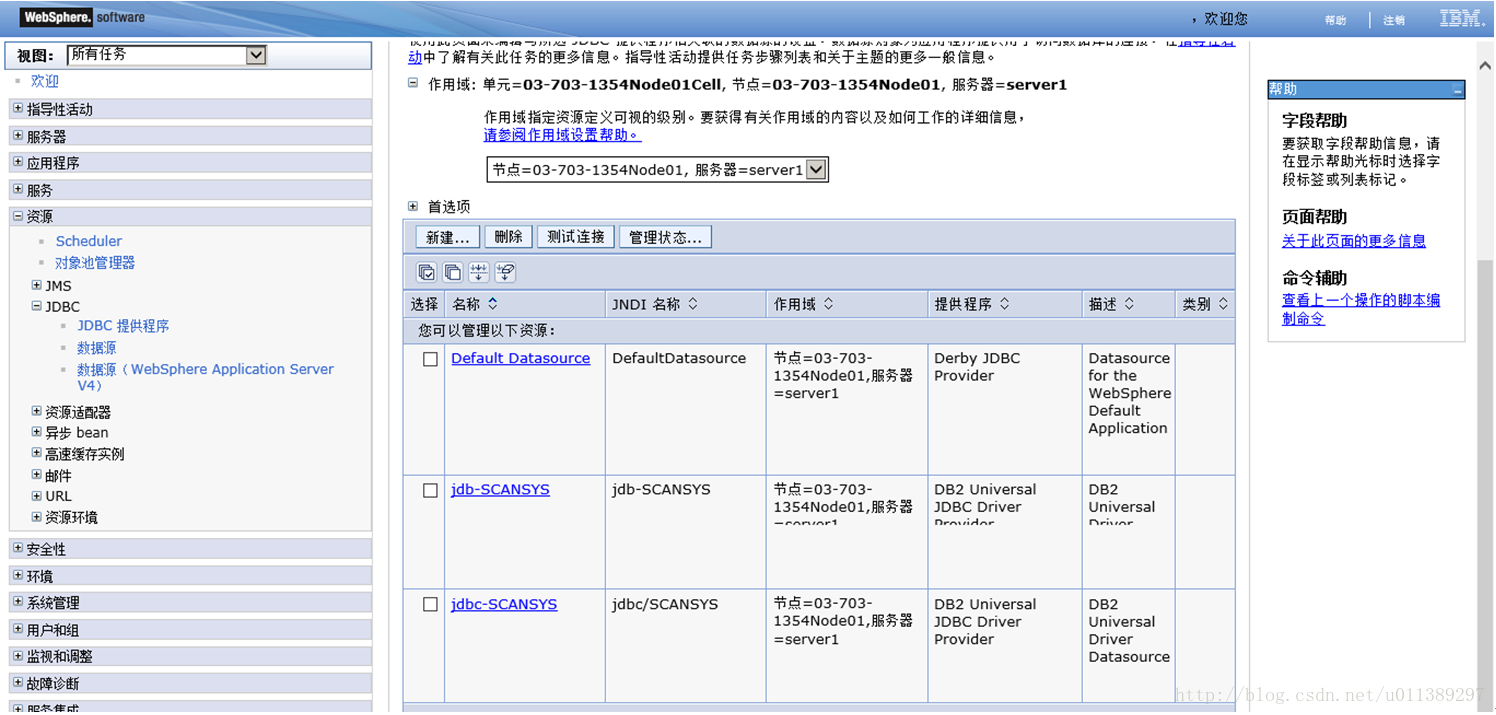The height and width of the screenshot is (715, 1496).
Task: Expand the 服务器 navigation group
Action: (18, 136)
